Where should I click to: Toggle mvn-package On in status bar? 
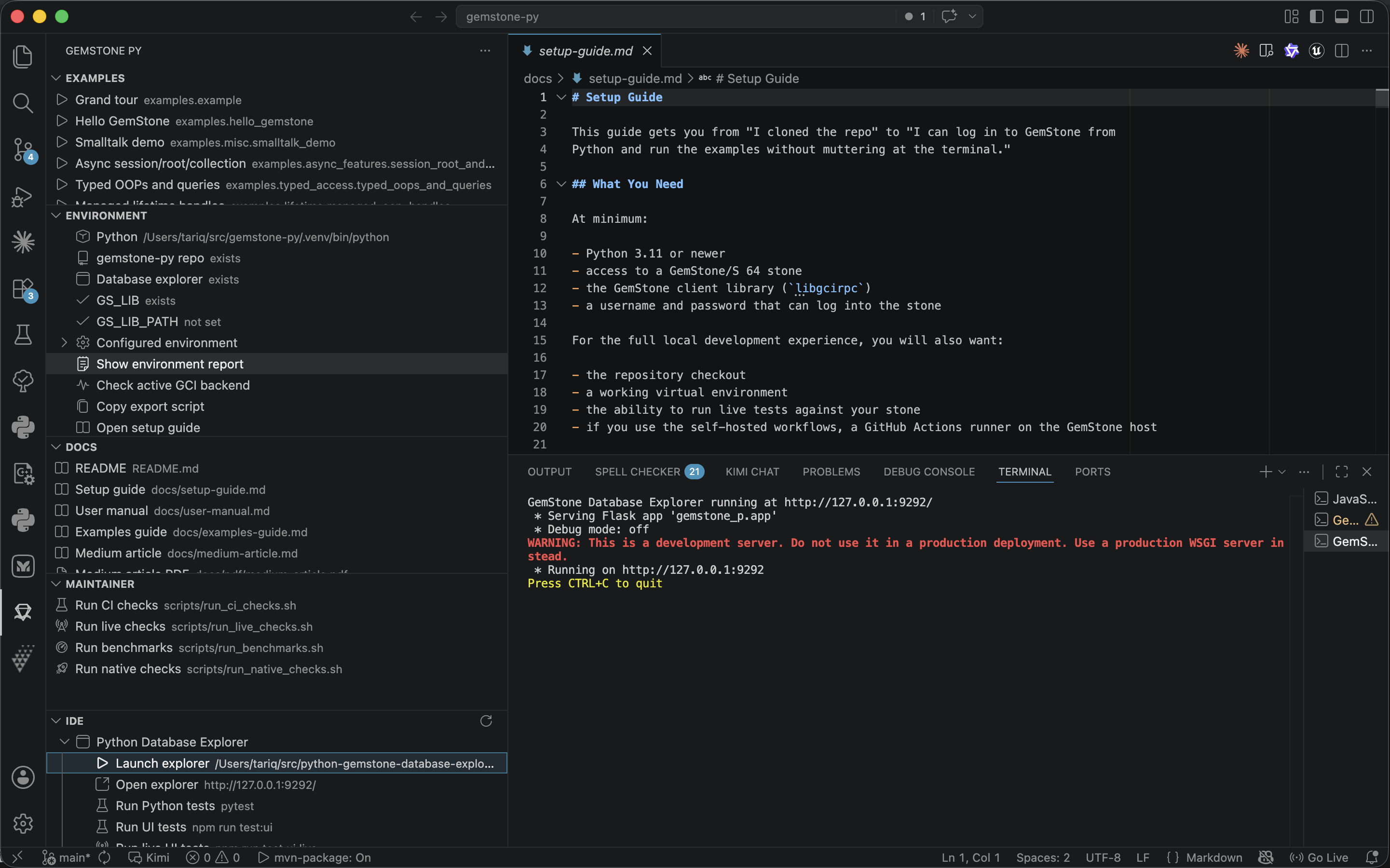coord(314,857)
